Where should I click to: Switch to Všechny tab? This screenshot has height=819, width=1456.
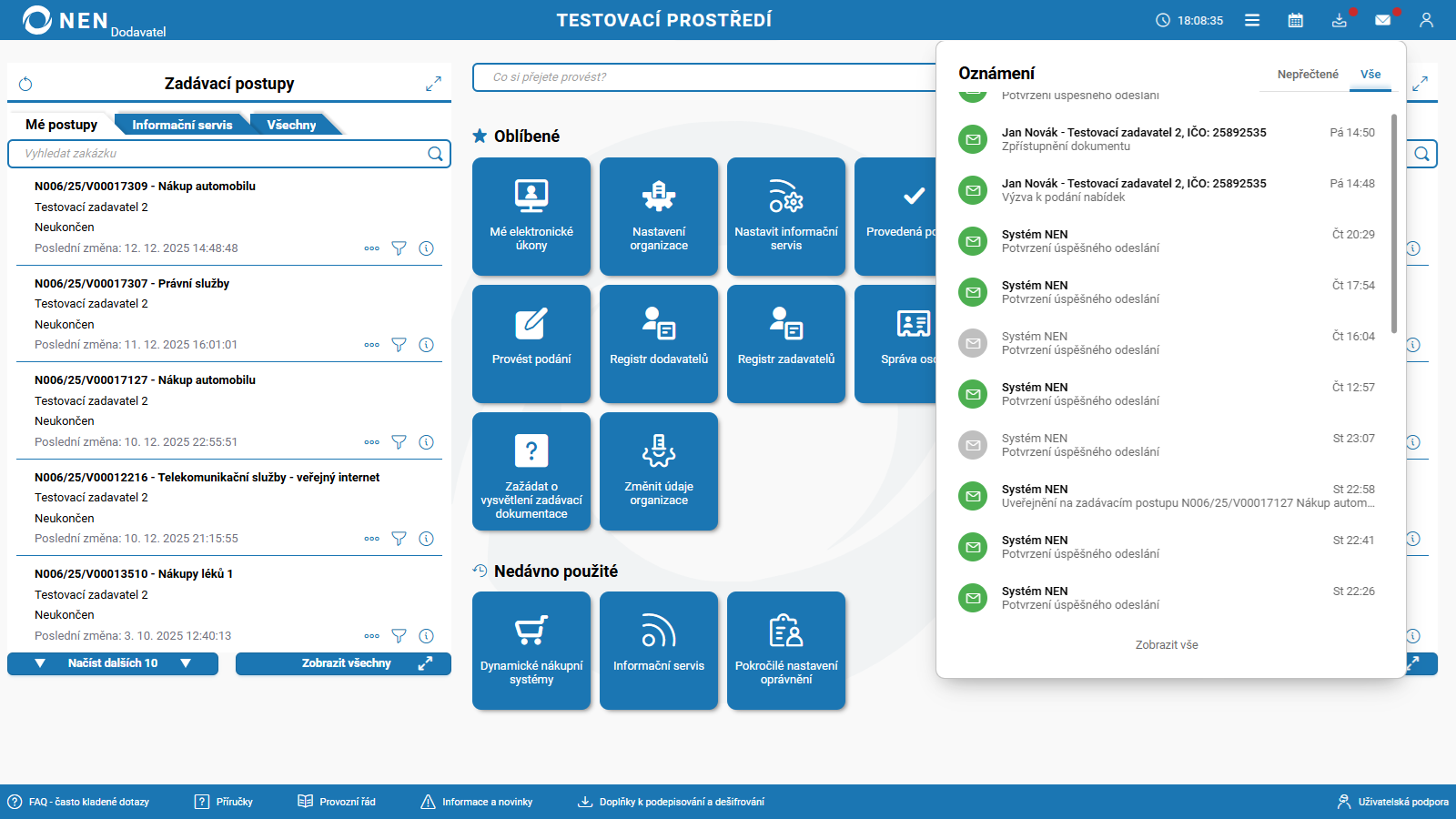(291, 125)
